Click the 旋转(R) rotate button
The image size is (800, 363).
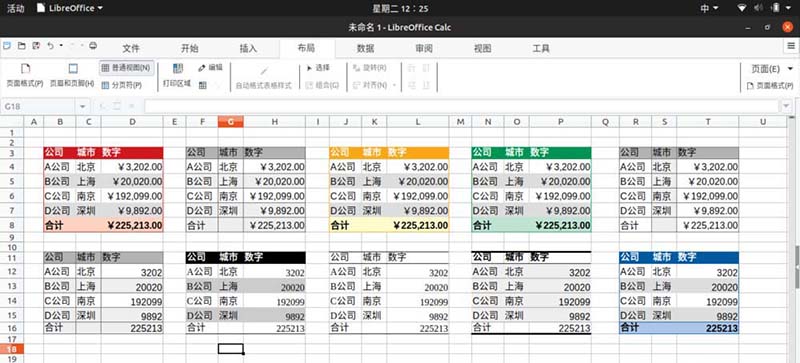pos(370,67)
